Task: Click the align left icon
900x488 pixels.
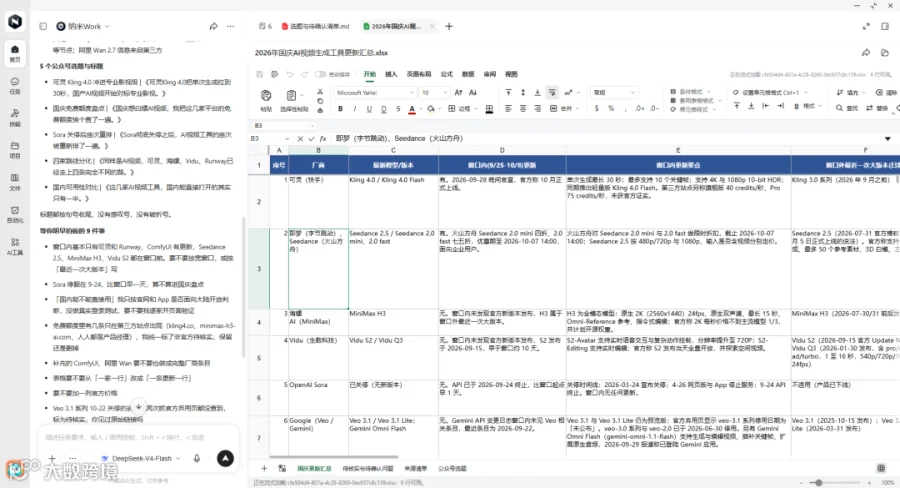Action: pyautogui.click(x=508, y=109)
